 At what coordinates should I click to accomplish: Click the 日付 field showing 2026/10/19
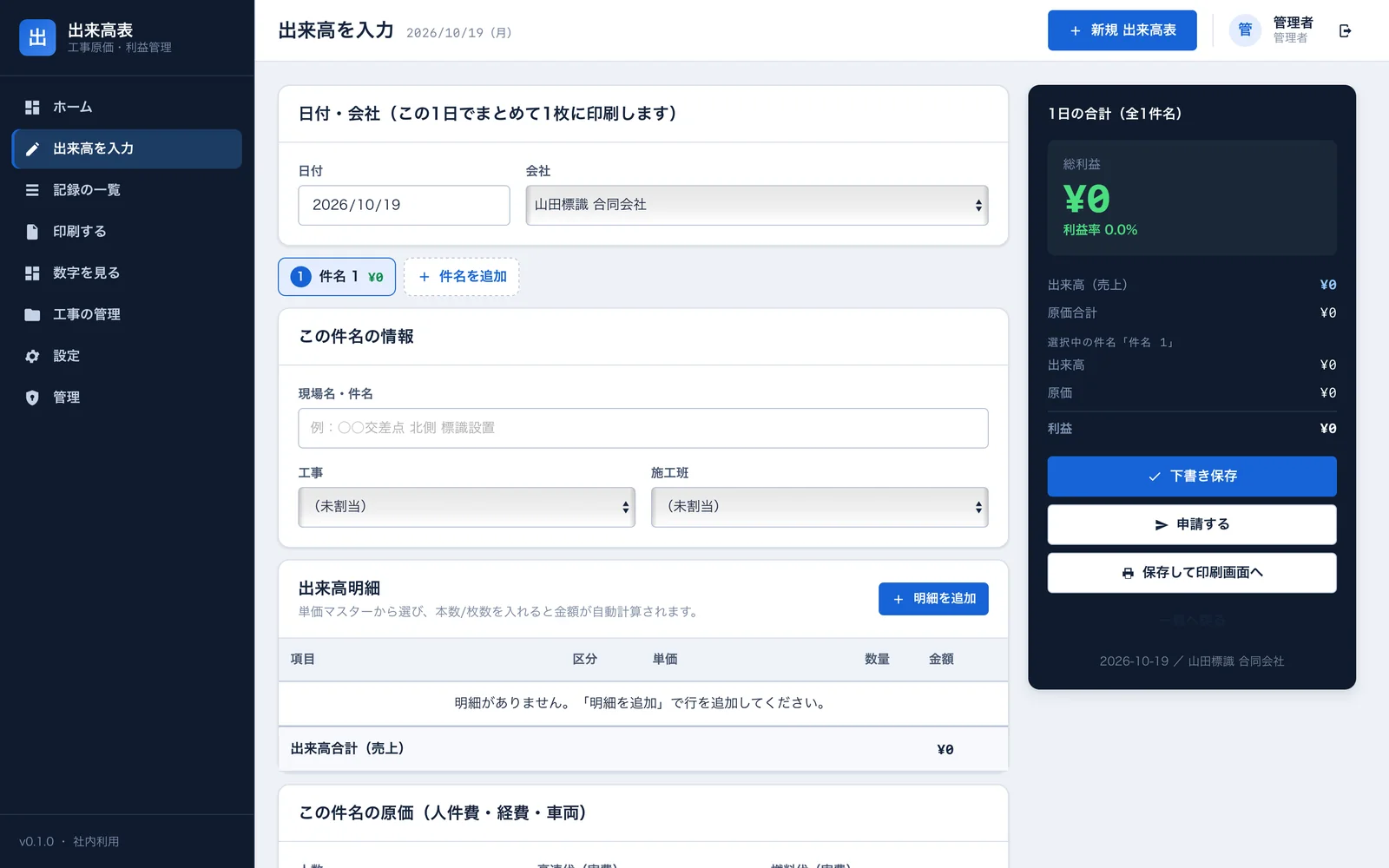tap(404, 205)
